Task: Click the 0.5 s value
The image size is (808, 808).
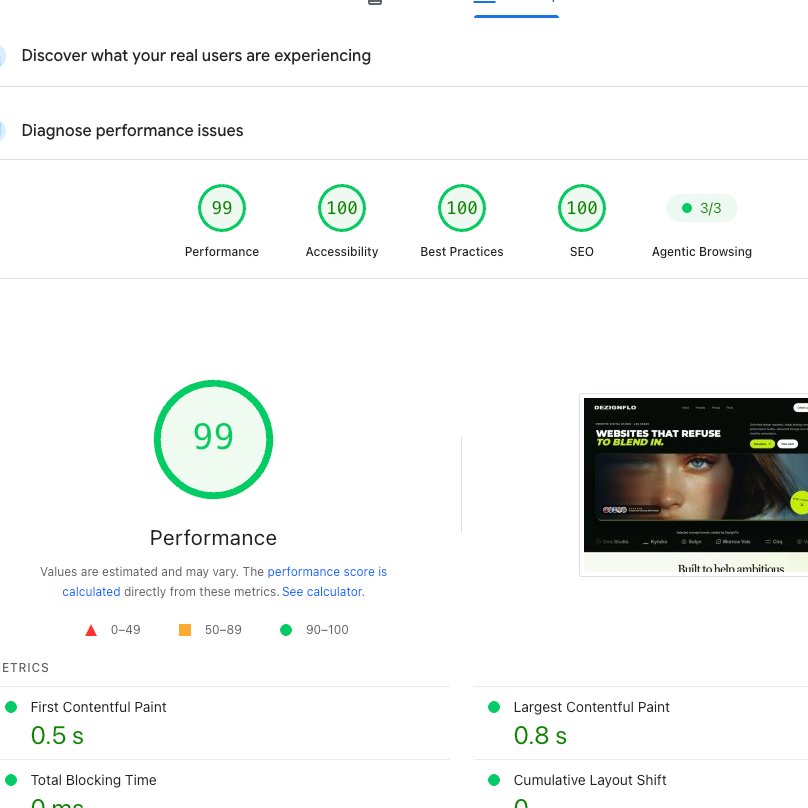Action: tap(57, 735)
